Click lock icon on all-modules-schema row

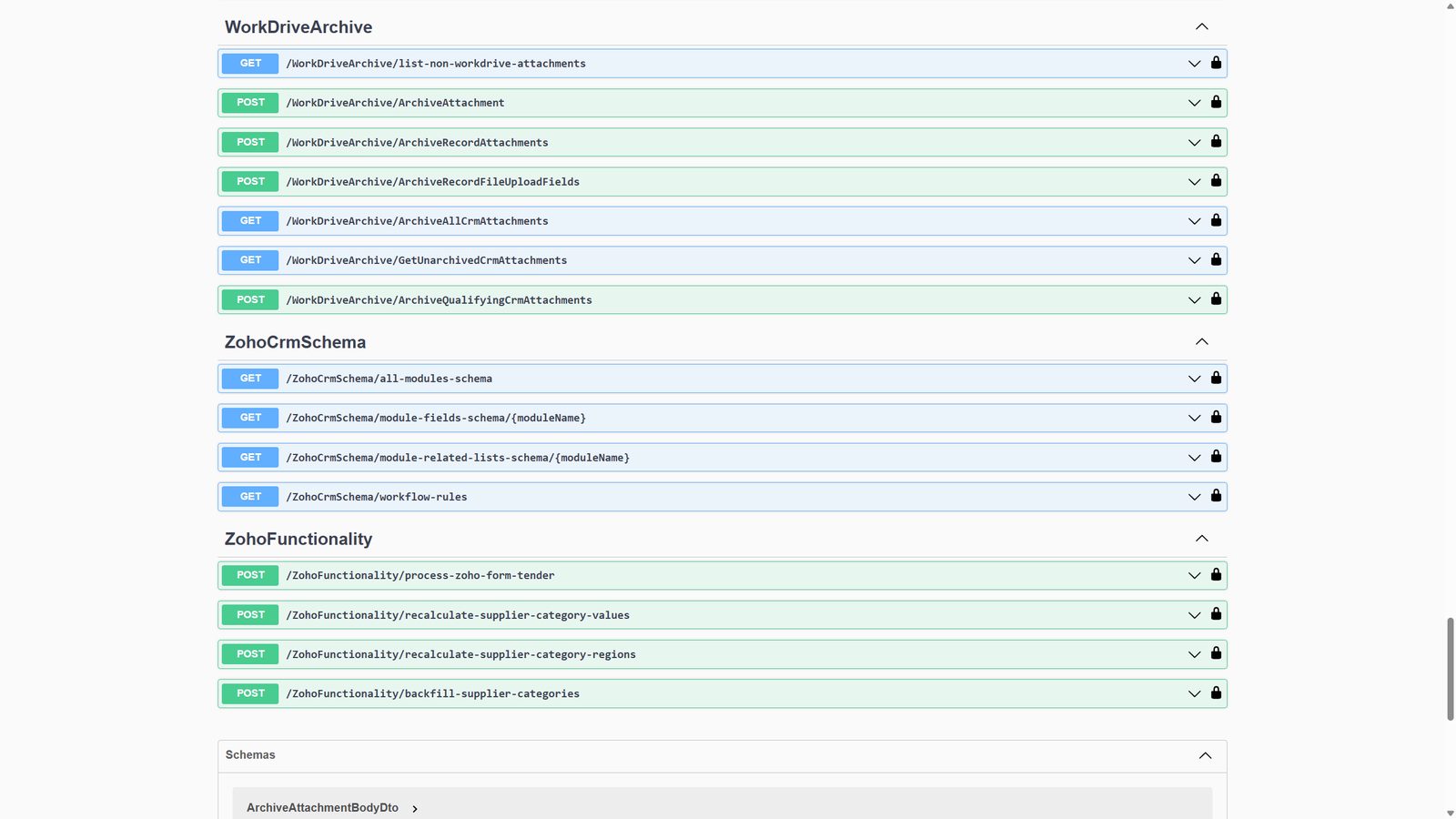click(1216, 378)
